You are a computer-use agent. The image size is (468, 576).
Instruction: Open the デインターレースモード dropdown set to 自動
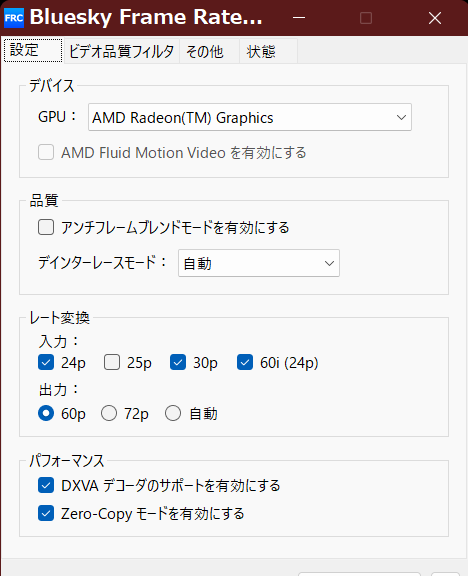tap(259, 263)
